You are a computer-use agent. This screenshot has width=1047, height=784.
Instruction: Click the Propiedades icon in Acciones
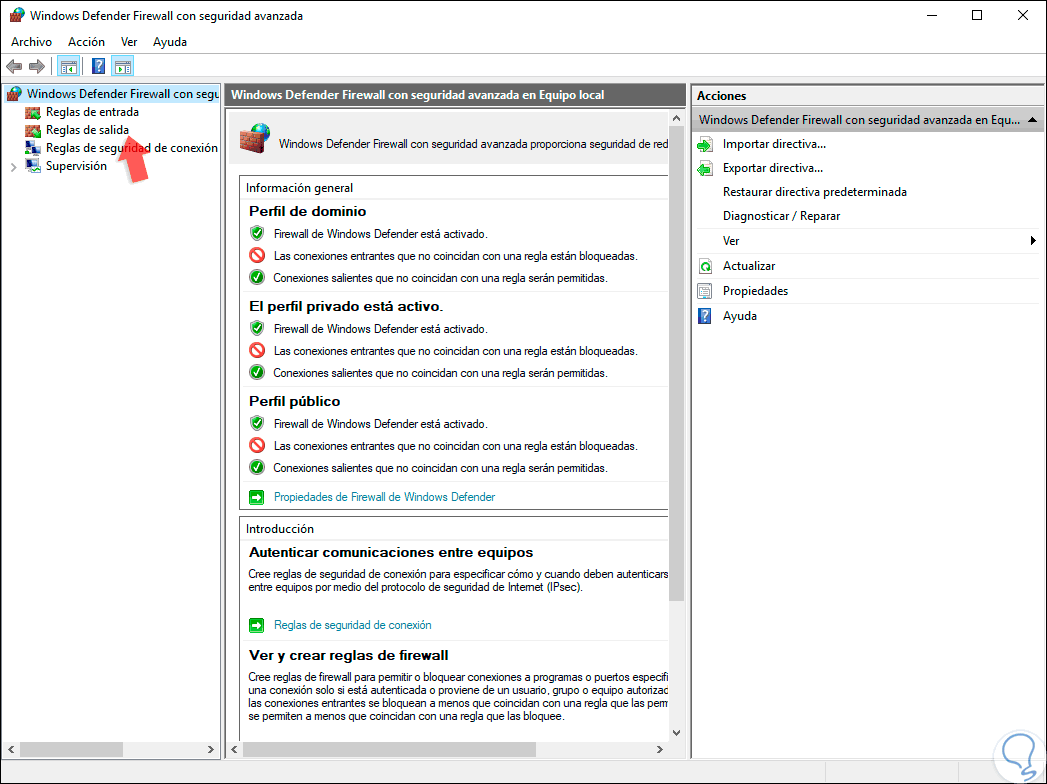point(705,291)
